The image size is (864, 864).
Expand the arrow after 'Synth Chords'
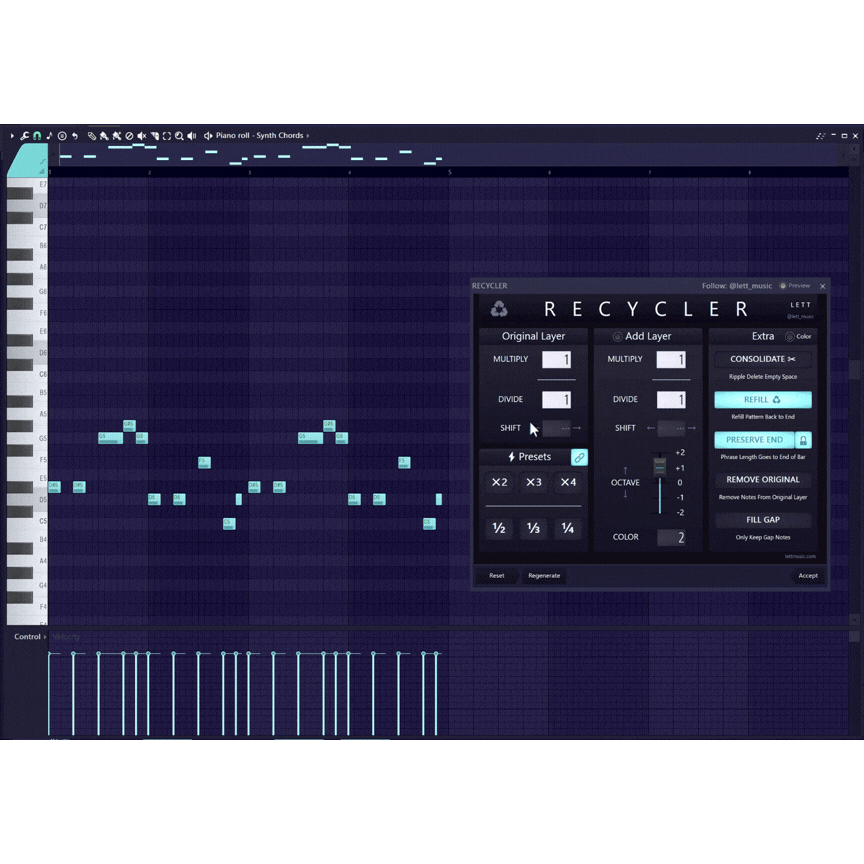click(308, 136)
